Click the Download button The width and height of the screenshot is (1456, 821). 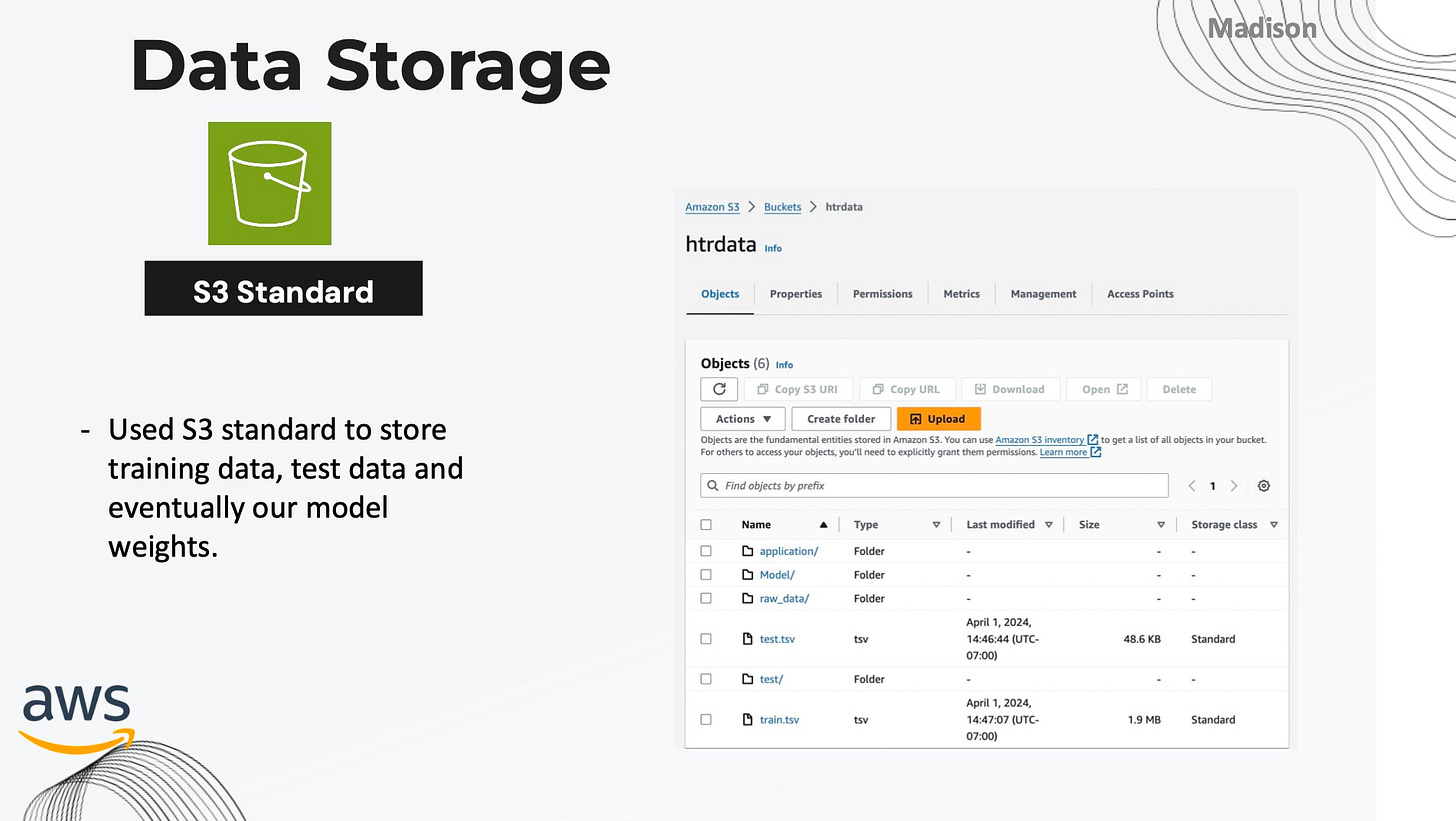pos(1011,389)
